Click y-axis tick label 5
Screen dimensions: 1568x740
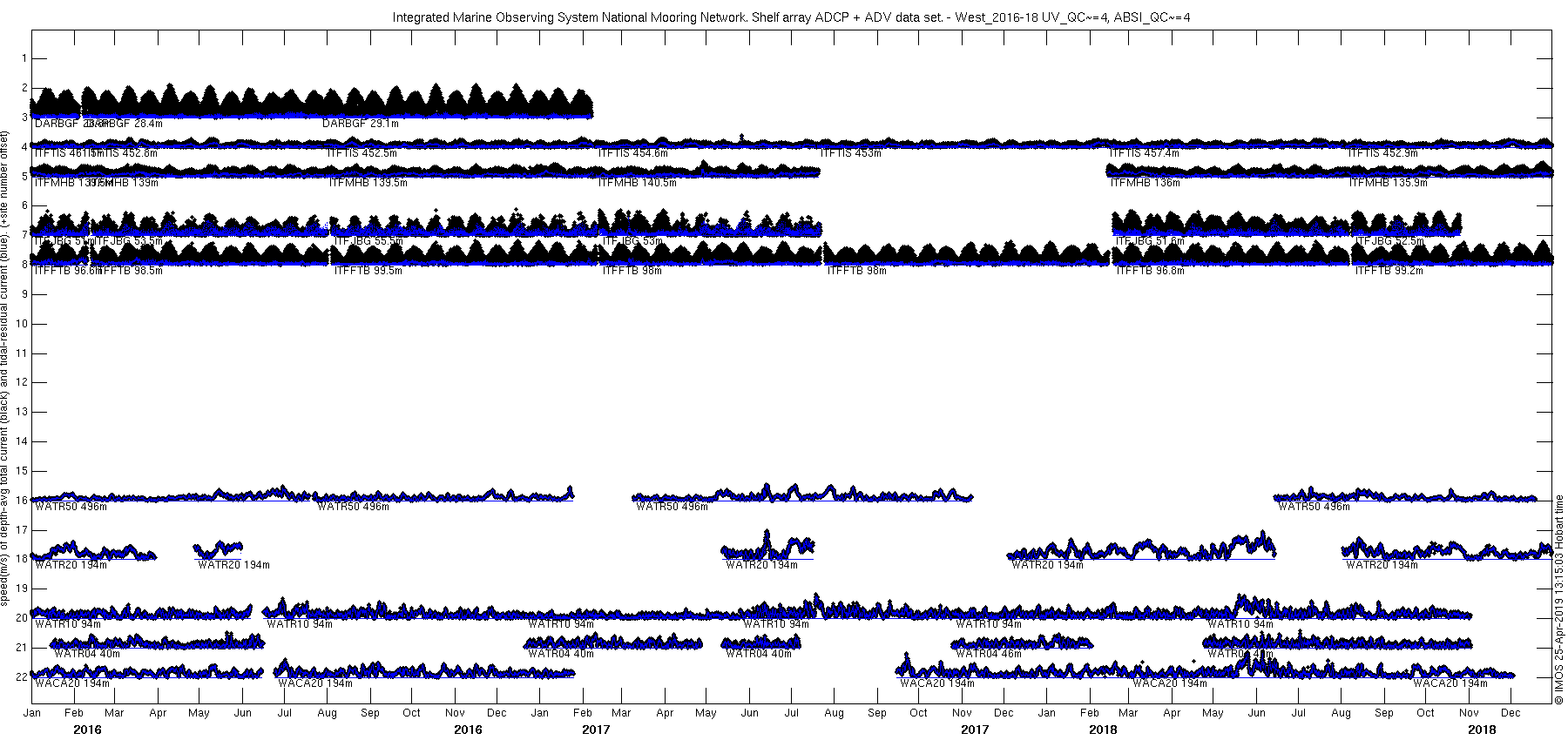coord(24,177)
